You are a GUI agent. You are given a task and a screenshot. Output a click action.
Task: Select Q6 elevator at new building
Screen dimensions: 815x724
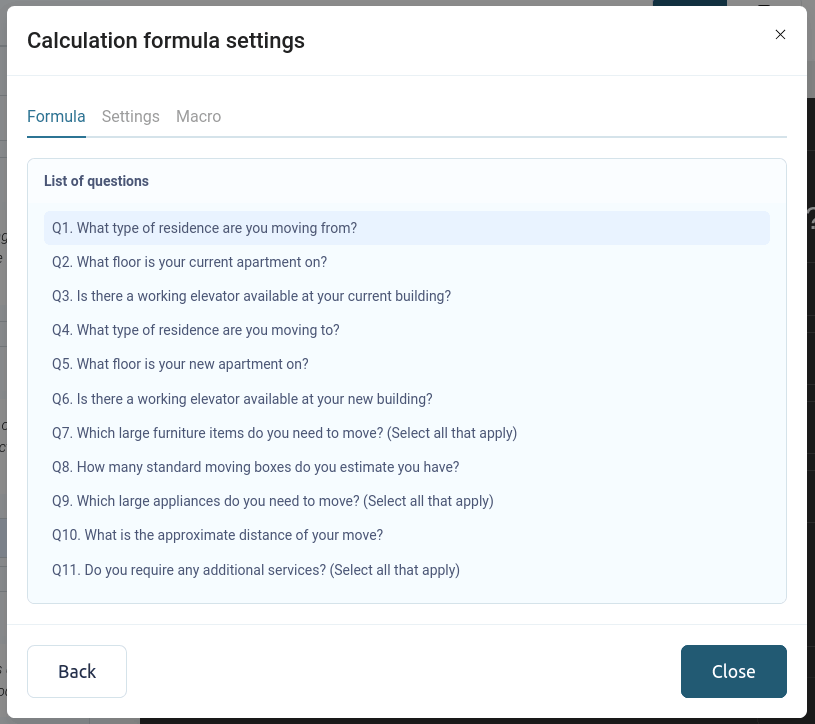point(243,399)
